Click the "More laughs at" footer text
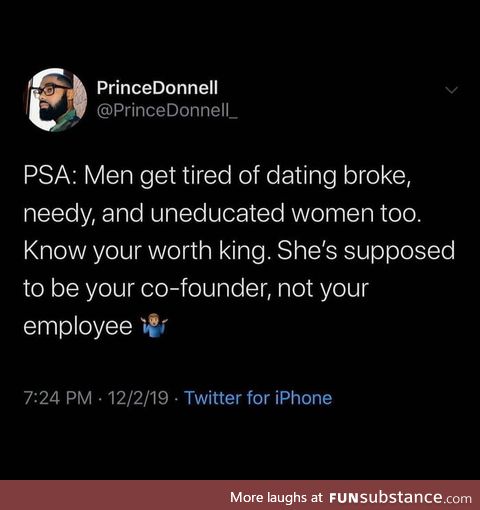The width and height of the screenshot is (480, 510). [x=276, y=498]
